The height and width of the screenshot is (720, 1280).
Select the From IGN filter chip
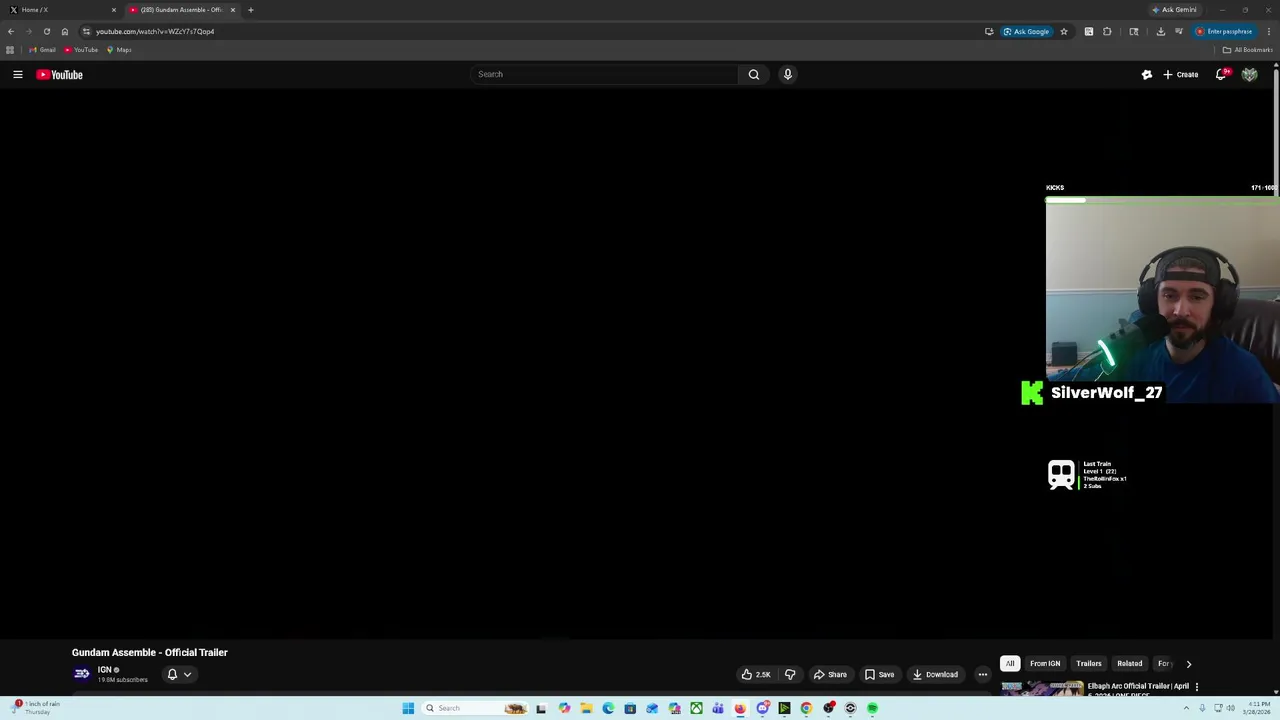1045,664
